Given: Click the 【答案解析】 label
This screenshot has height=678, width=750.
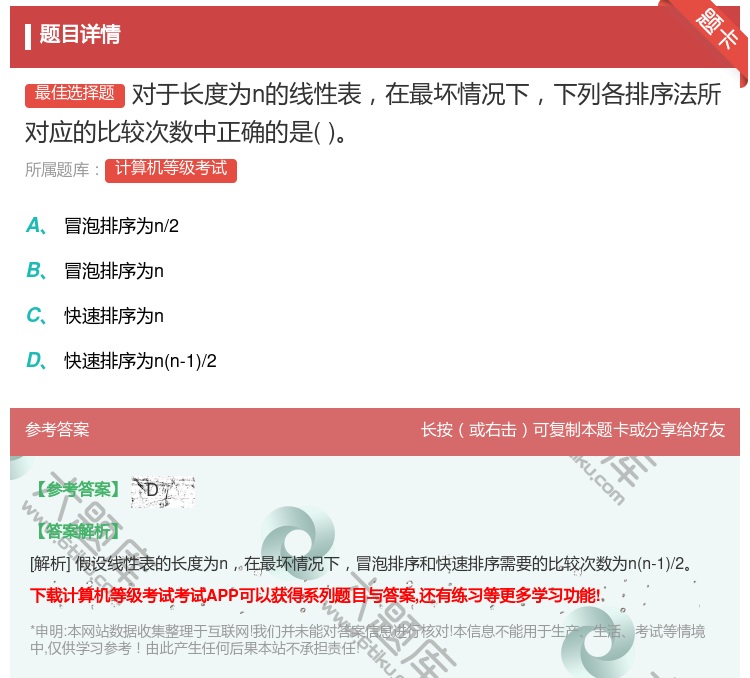Looking at the screenshot, I should 78,531.
